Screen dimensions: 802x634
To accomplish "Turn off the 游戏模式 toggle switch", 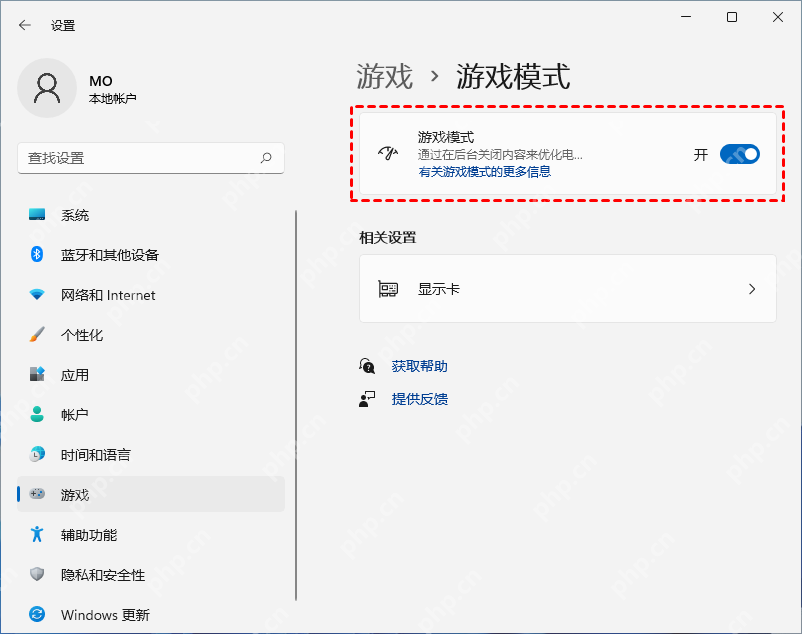I will click(740, 154).
